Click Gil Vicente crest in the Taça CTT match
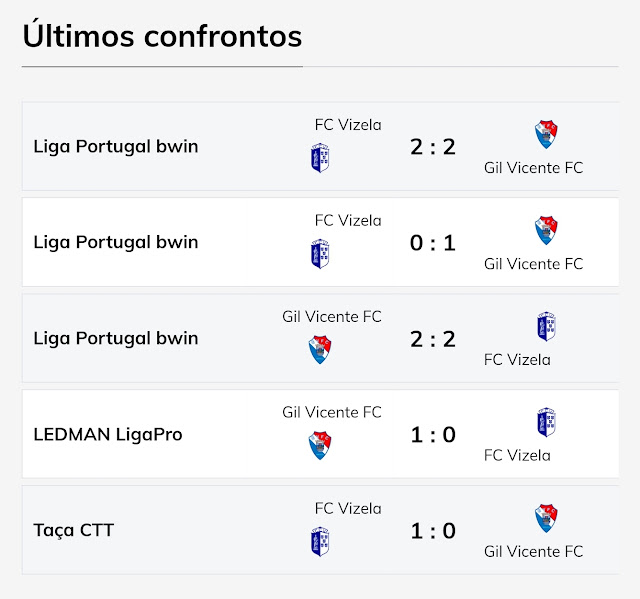640x599 pixels. pos(546,518)
